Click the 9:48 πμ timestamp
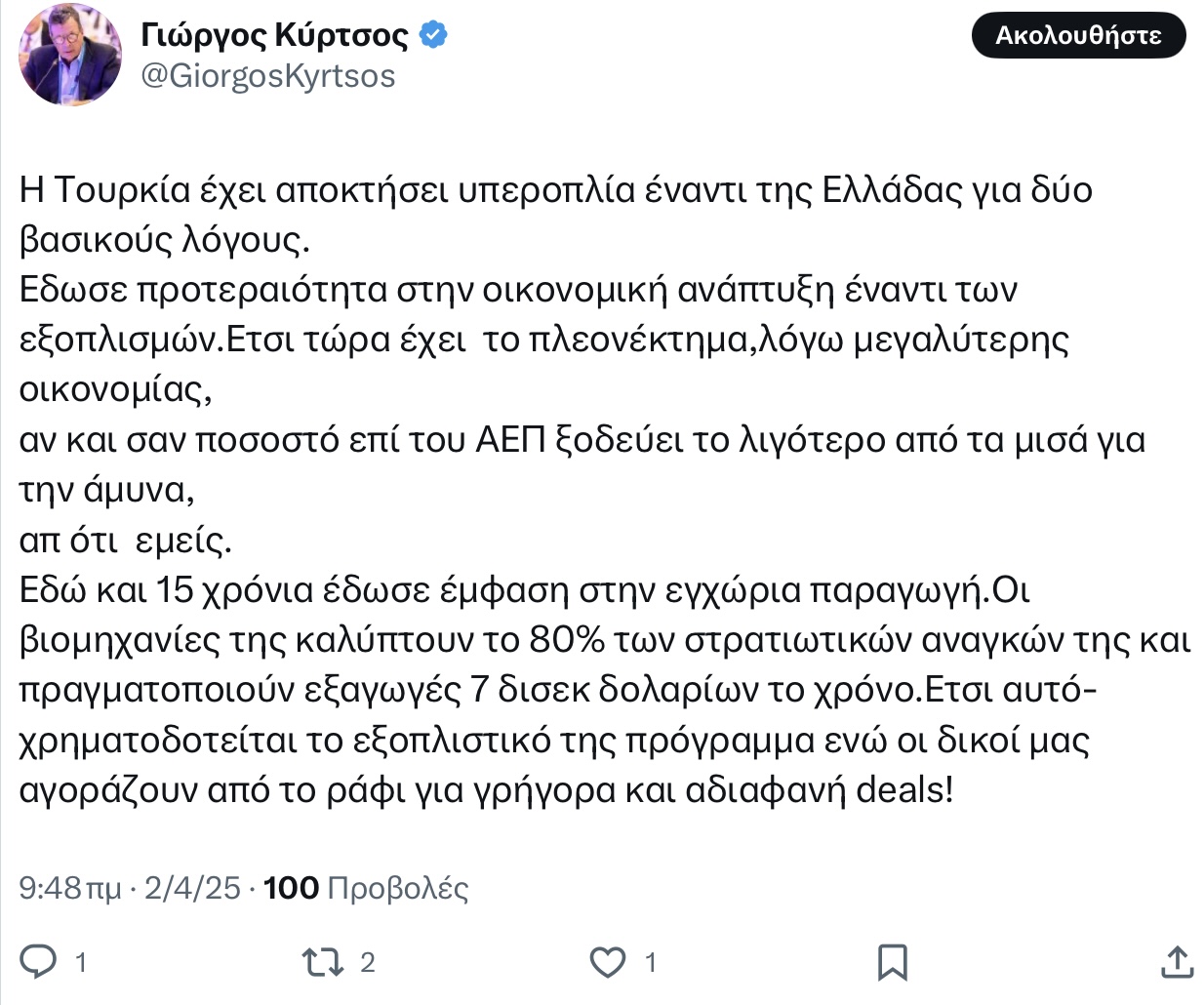Image resolution: width=1204 pixels, height=1005 pixels. 70,888
